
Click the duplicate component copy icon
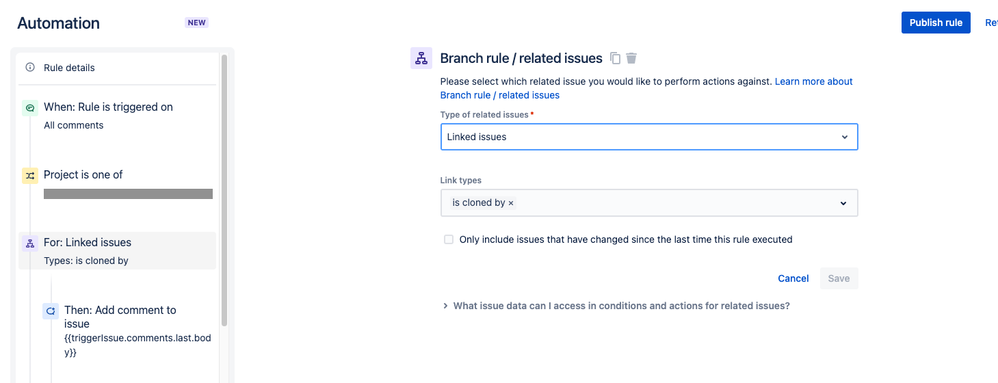pos(615,58)
